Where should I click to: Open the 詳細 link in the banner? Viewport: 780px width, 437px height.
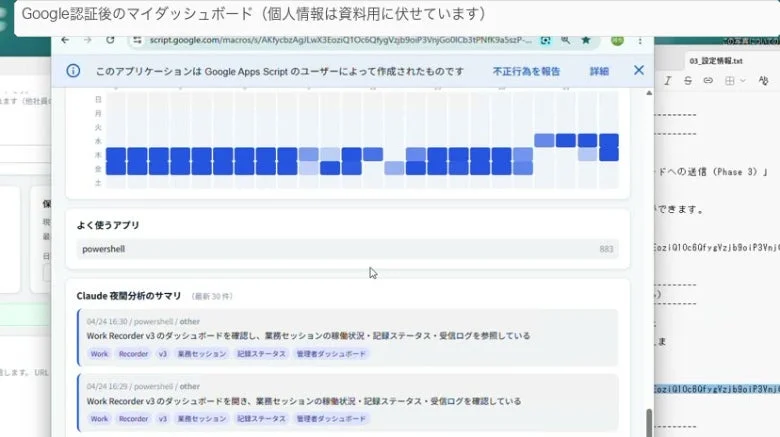[599, 71]
